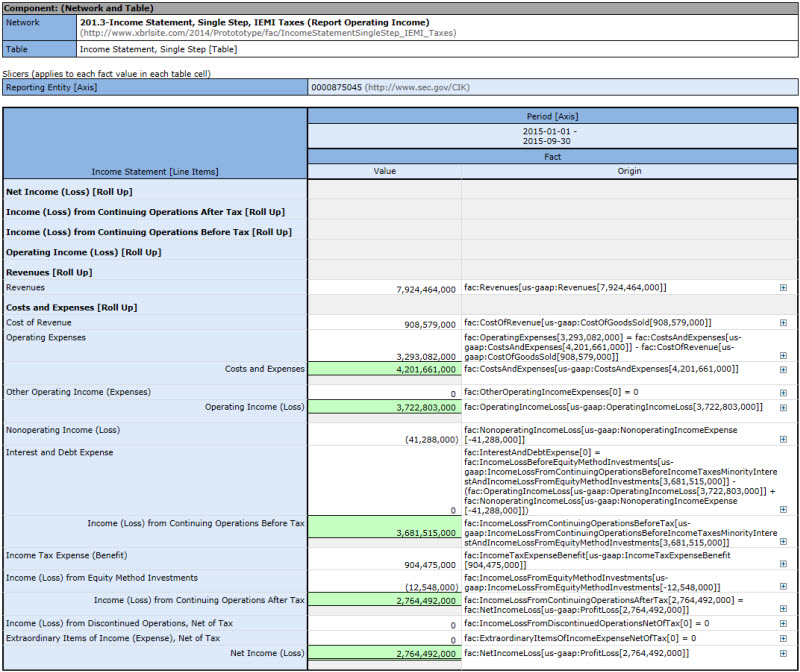
Task: Click the Operating Expenses line item
Action: tap(46, 338)
